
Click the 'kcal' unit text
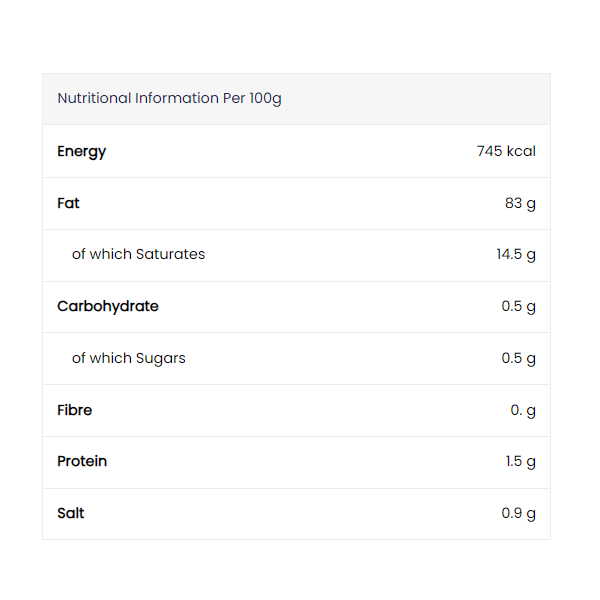pos(521,151)
